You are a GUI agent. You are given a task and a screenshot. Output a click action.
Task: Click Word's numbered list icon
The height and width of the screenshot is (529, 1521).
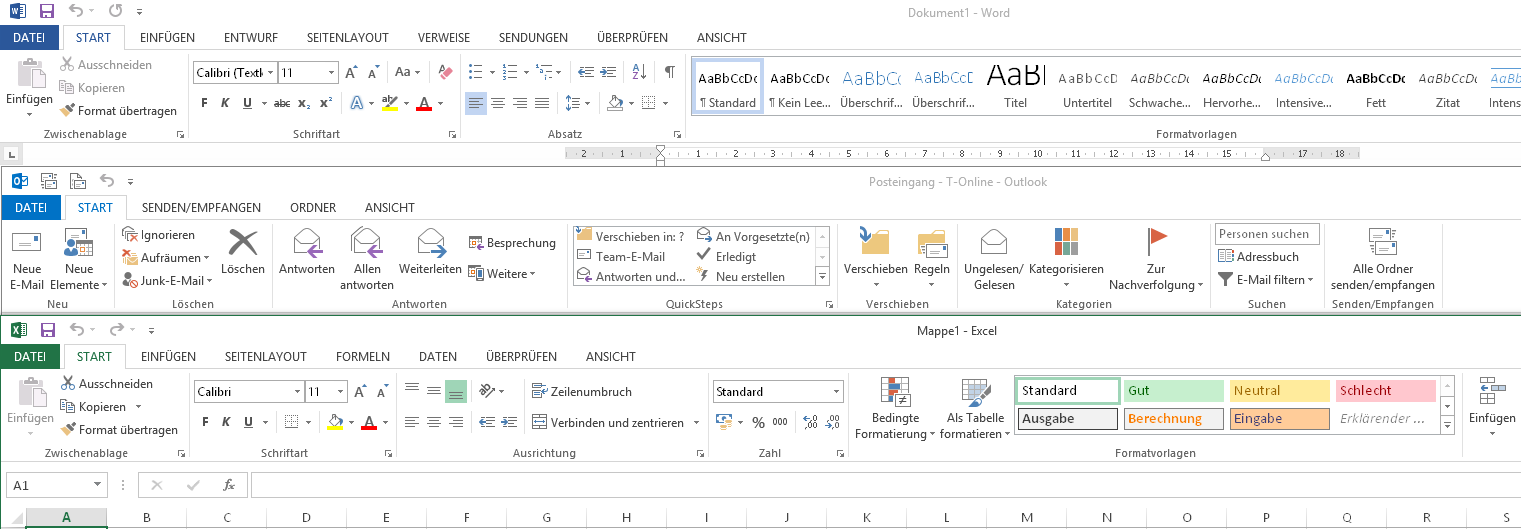click(510, 72)
